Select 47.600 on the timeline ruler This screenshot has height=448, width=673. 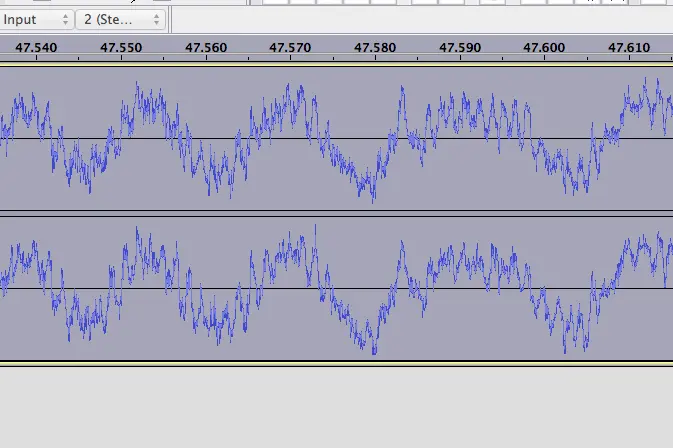pos(544,47)
